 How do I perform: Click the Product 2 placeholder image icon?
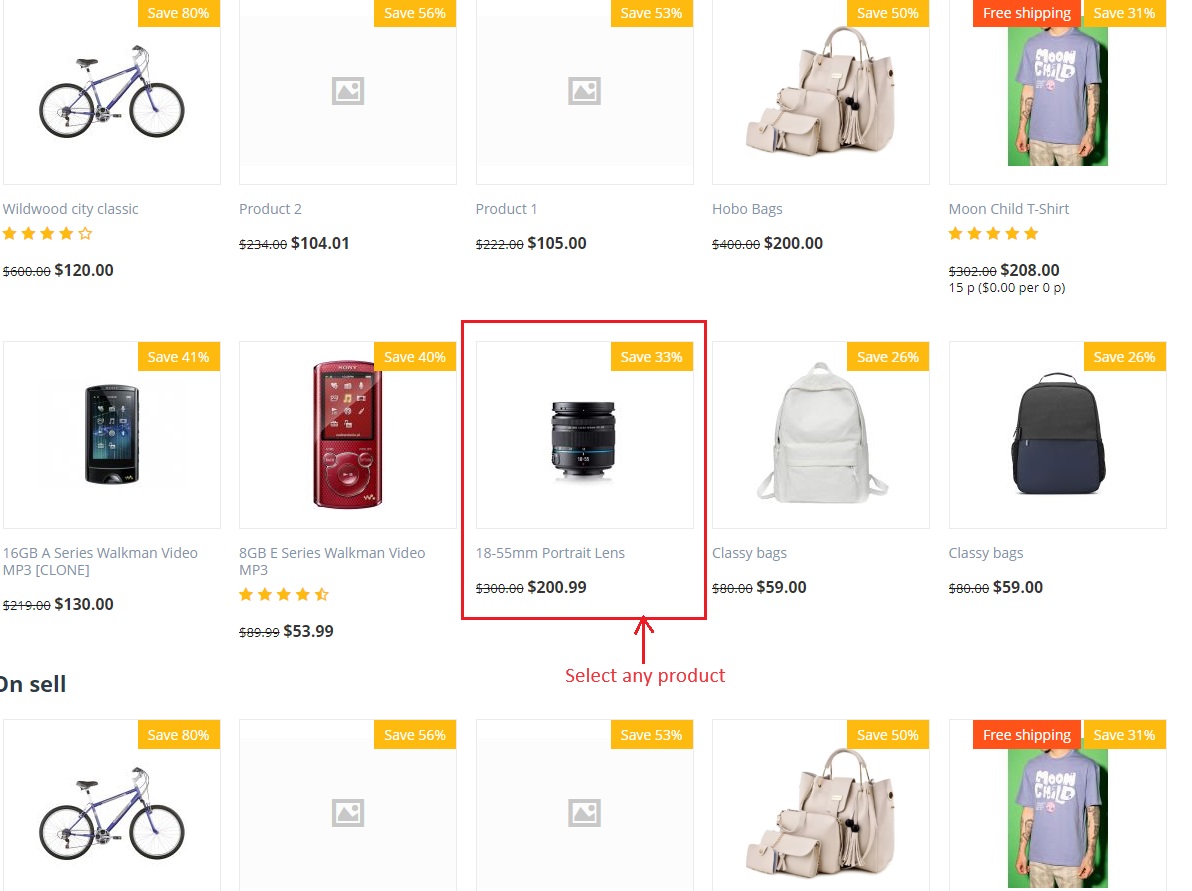click(x=348, y=91)
